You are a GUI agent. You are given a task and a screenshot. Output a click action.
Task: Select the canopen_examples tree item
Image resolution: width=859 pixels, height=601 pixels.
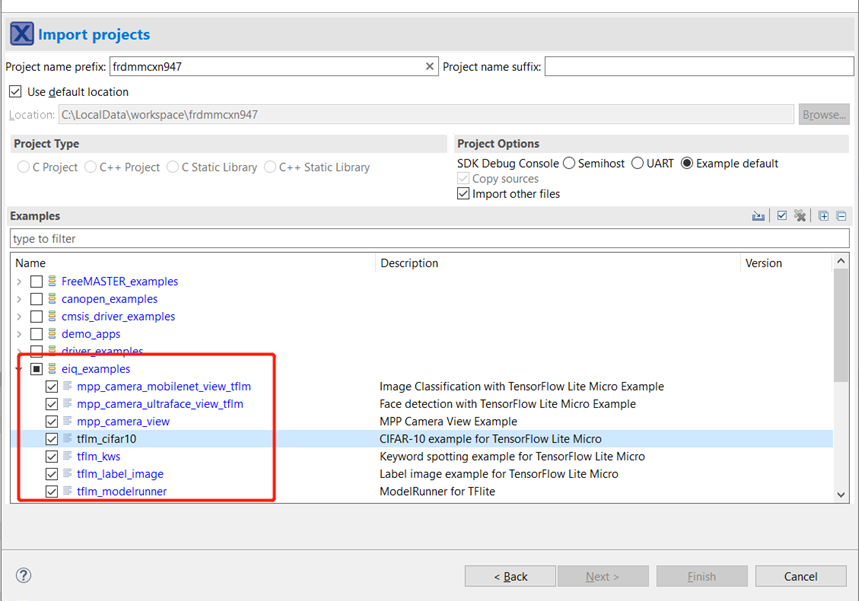click(110, 299)
